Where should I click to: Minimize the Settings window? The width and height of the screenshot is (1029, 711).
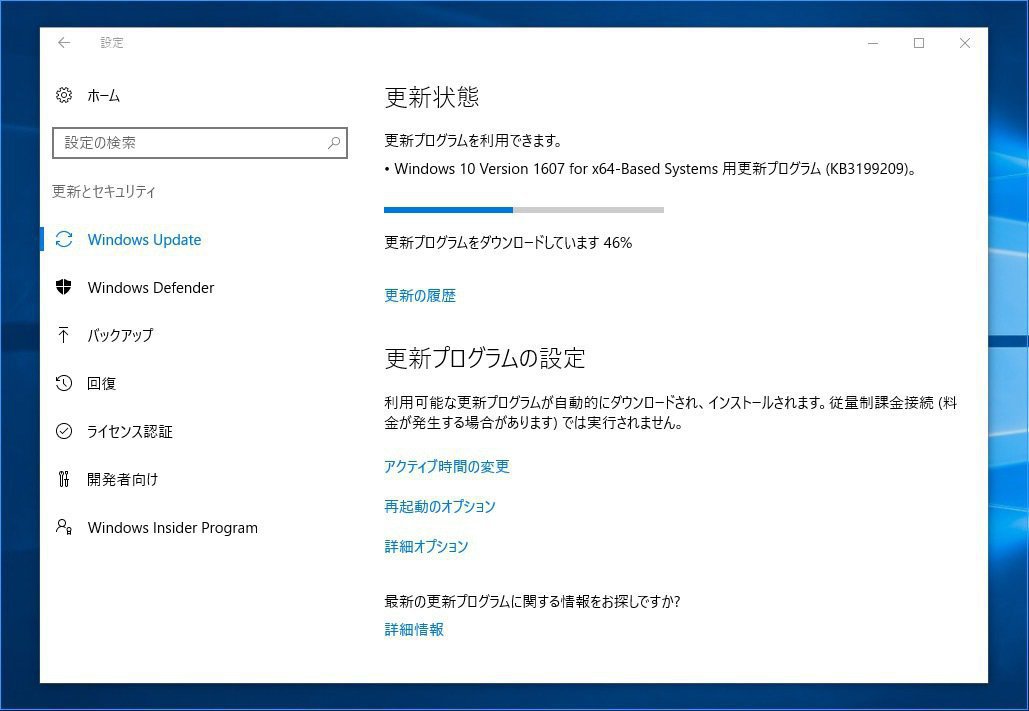click(x=873, y=43)
